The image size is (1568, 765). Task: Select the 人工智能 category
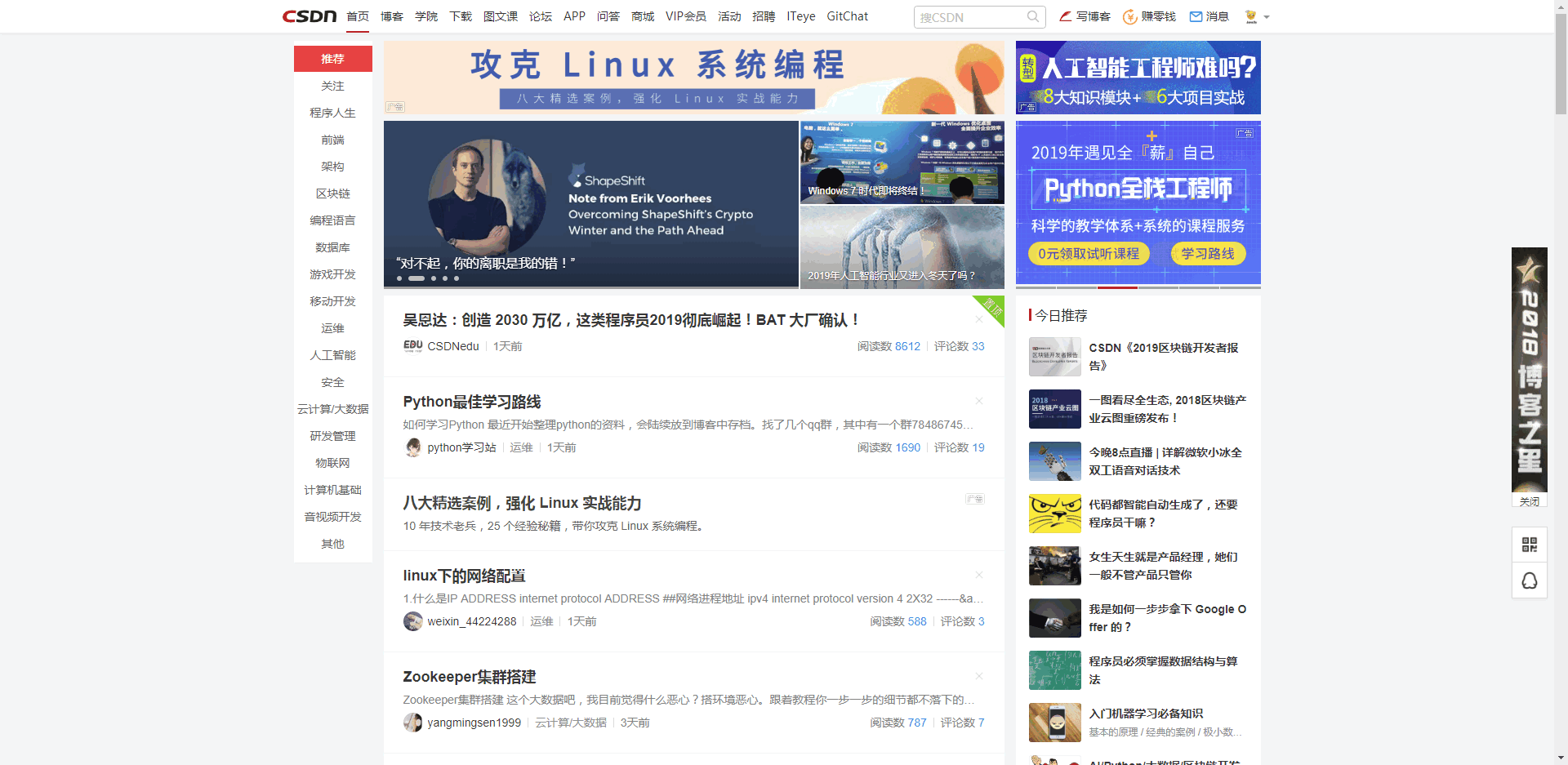333,355
